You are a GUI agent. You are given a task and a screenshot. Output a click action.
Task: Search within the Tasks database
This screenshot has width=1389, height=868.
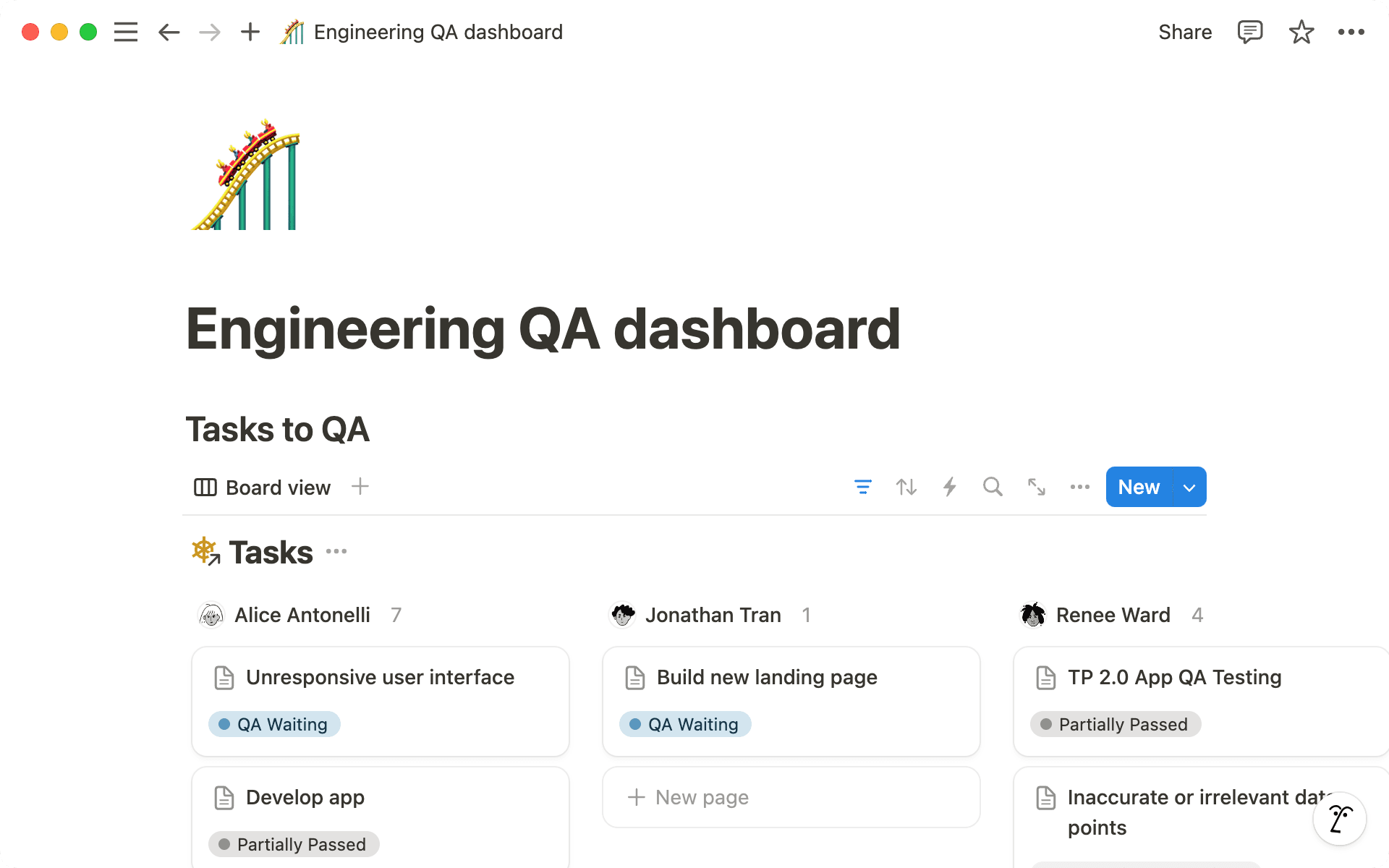[x=993, y=487]
